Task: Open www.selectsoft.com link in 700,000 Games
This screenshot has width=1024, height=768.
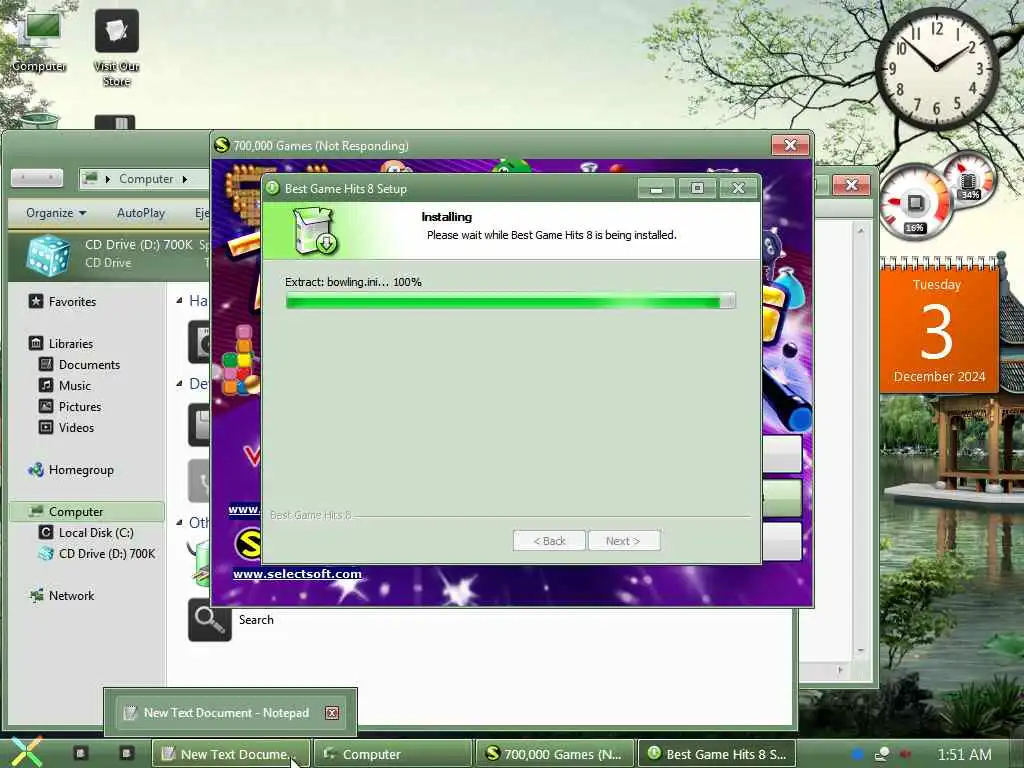Action: pos(298,573)
